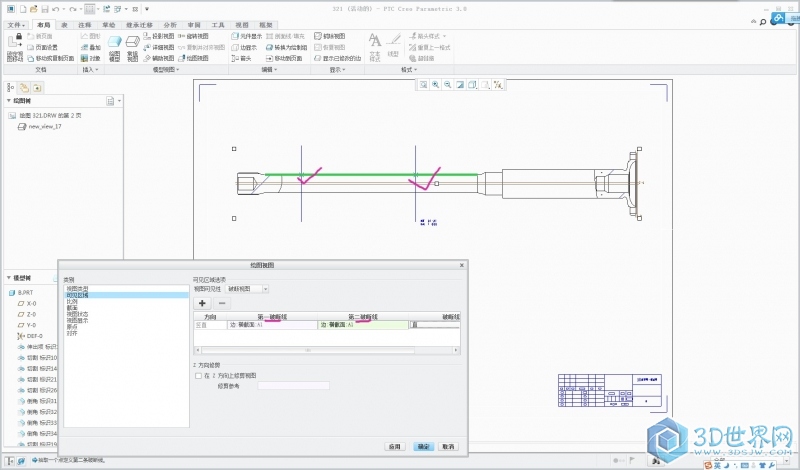800x470 pixels.
Task: Click the Save disk icon
Action: (45, 9)
